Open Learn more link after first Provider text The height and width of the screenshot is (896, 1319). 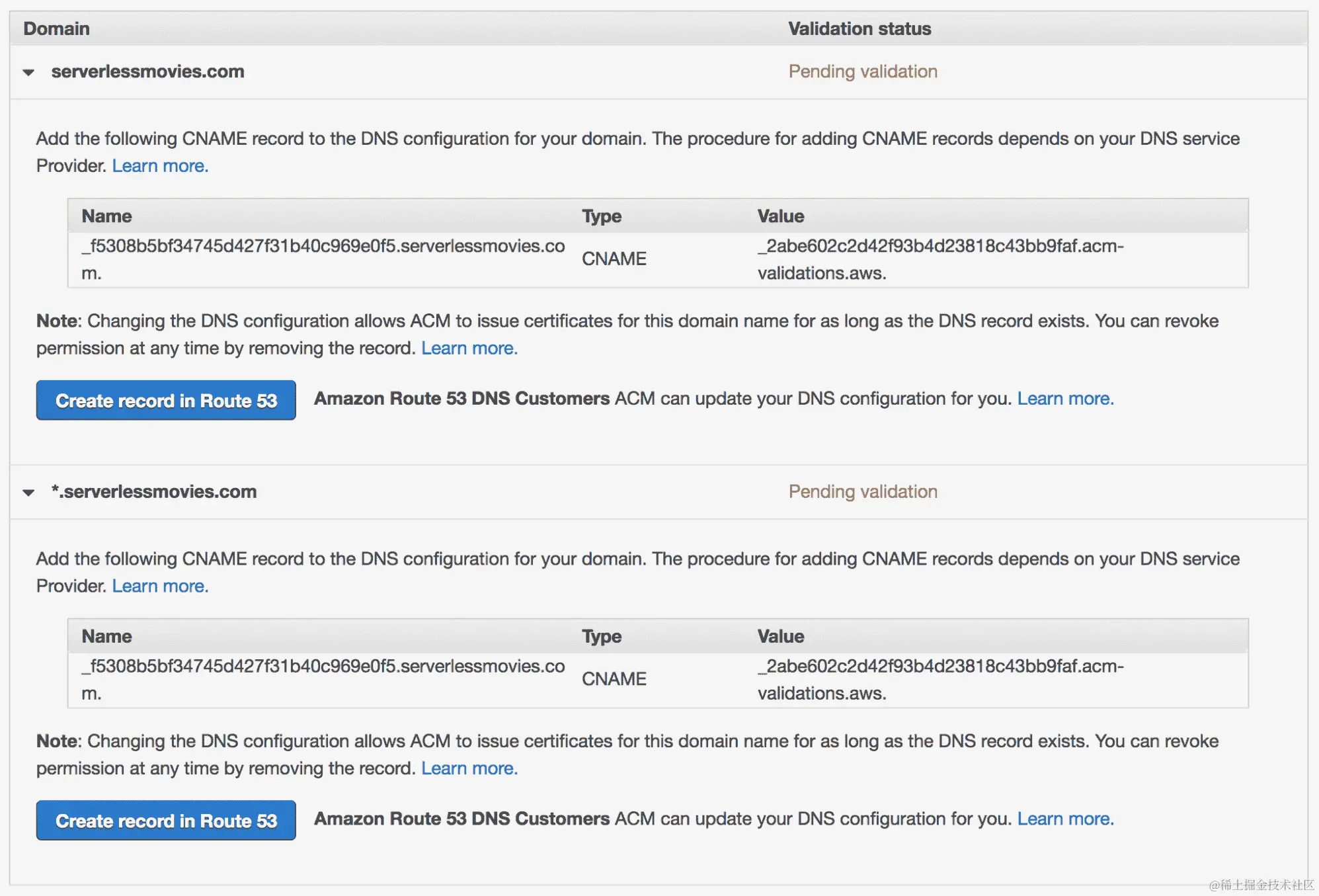click(x=160, y=166)
